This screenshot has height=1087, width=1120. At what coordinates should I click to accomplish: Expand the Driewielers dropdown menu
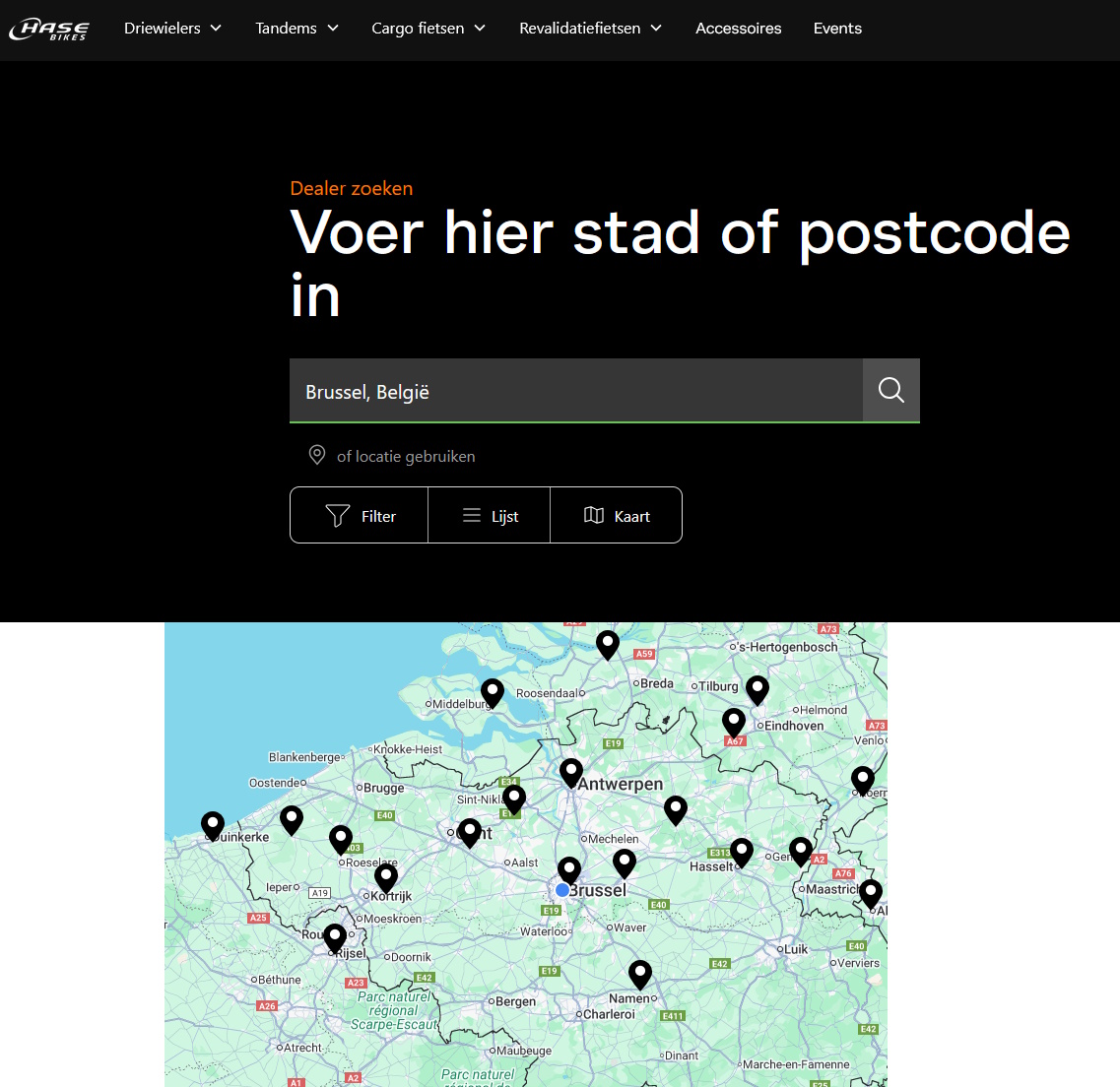click(172, 29)
